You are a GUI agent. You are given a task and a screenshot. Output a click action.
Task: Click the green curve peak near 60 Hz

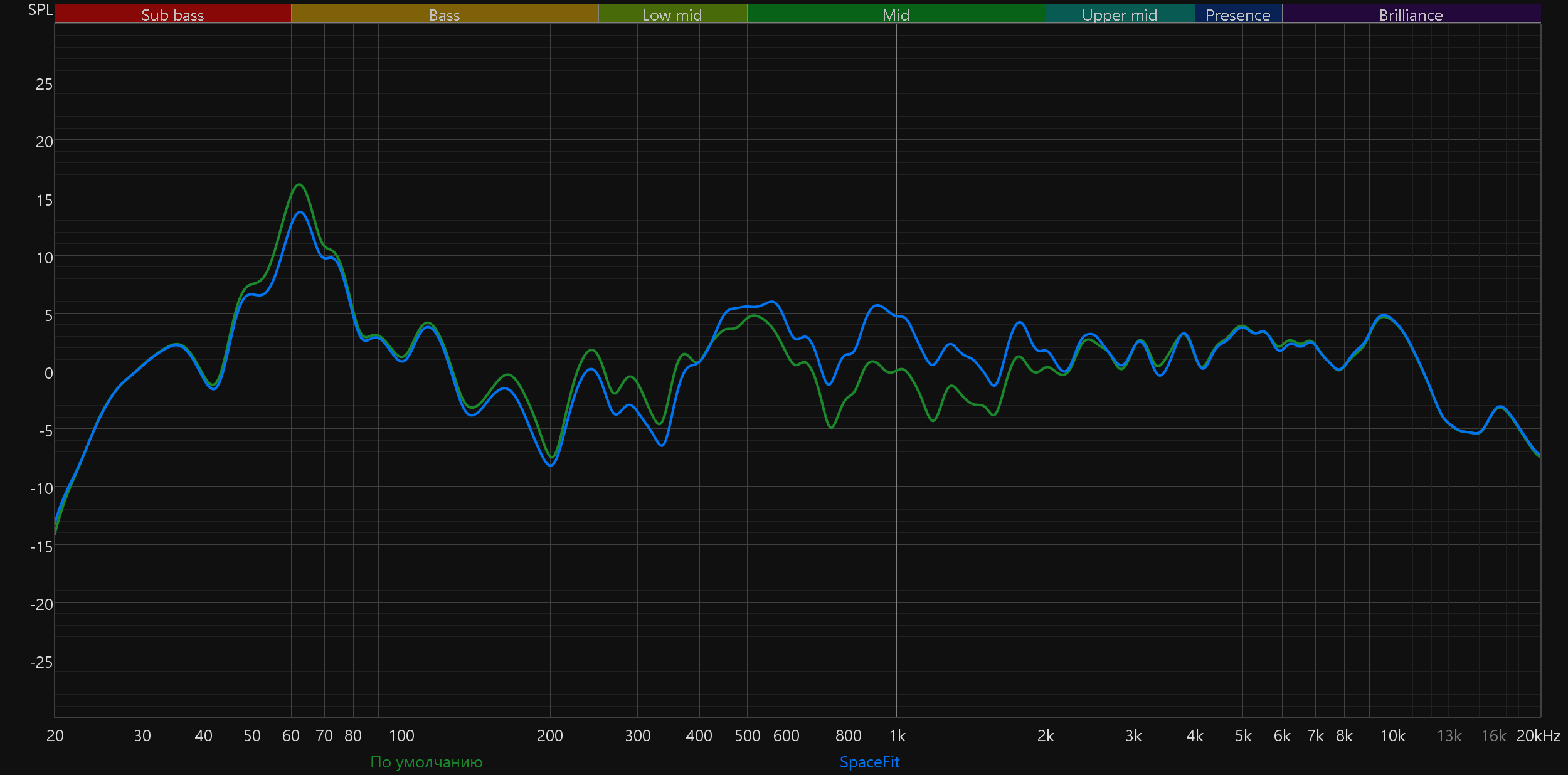click(x=299, y=184)
